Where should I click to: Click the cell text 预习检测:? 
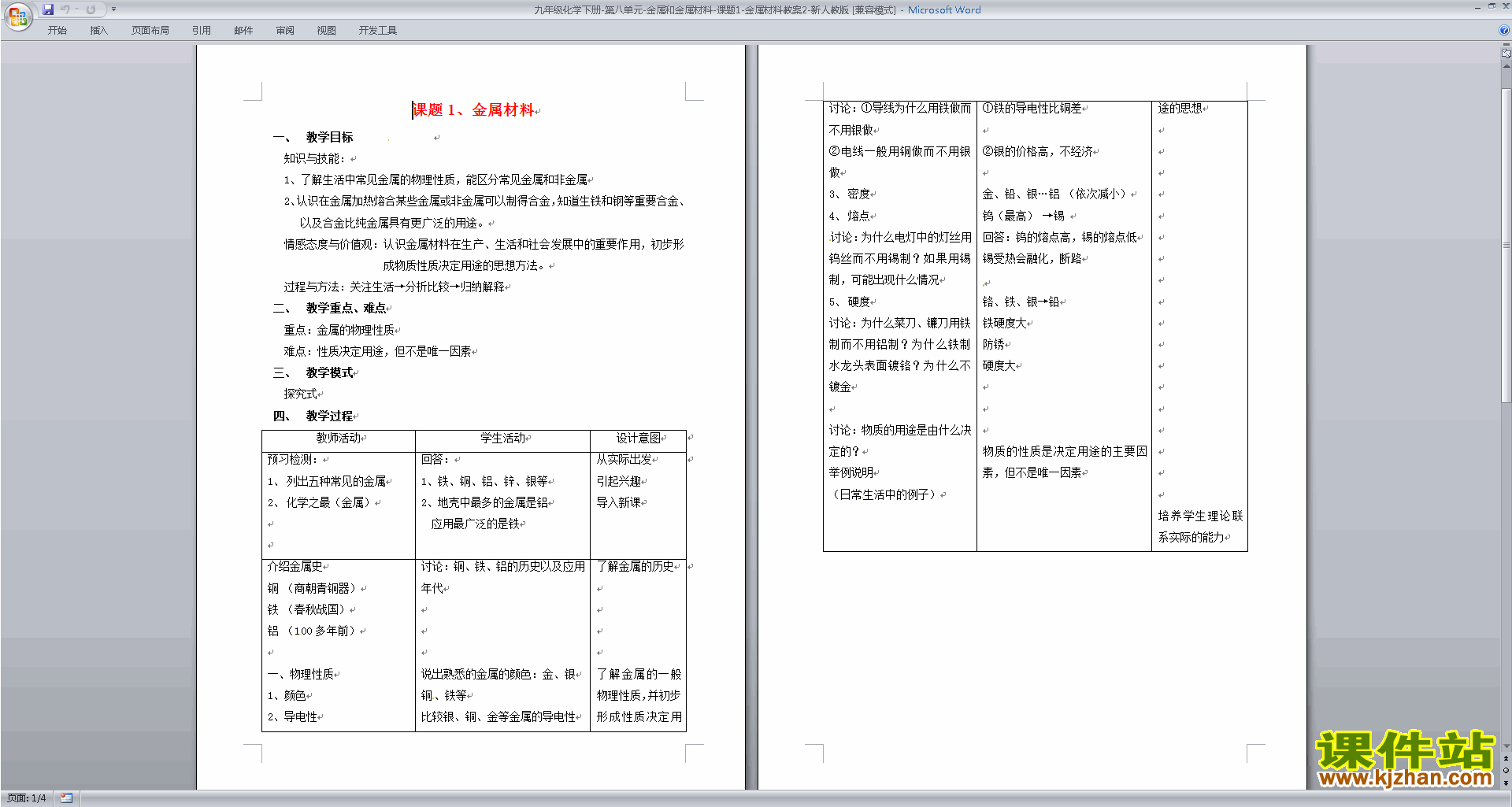click(292, 459)
